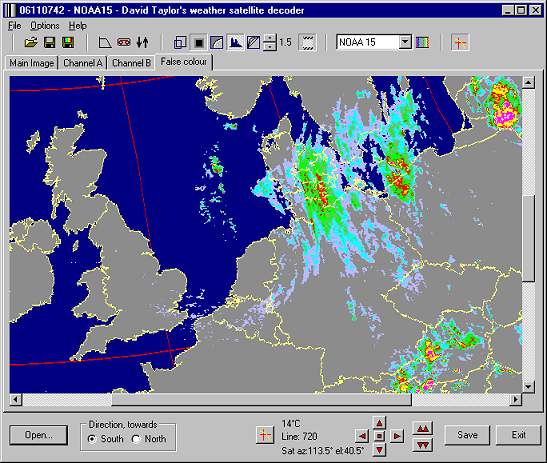The height and width of the screenshot is (463, 547).
Task: Open the Options menu
Action: click(x=45, y=26)
